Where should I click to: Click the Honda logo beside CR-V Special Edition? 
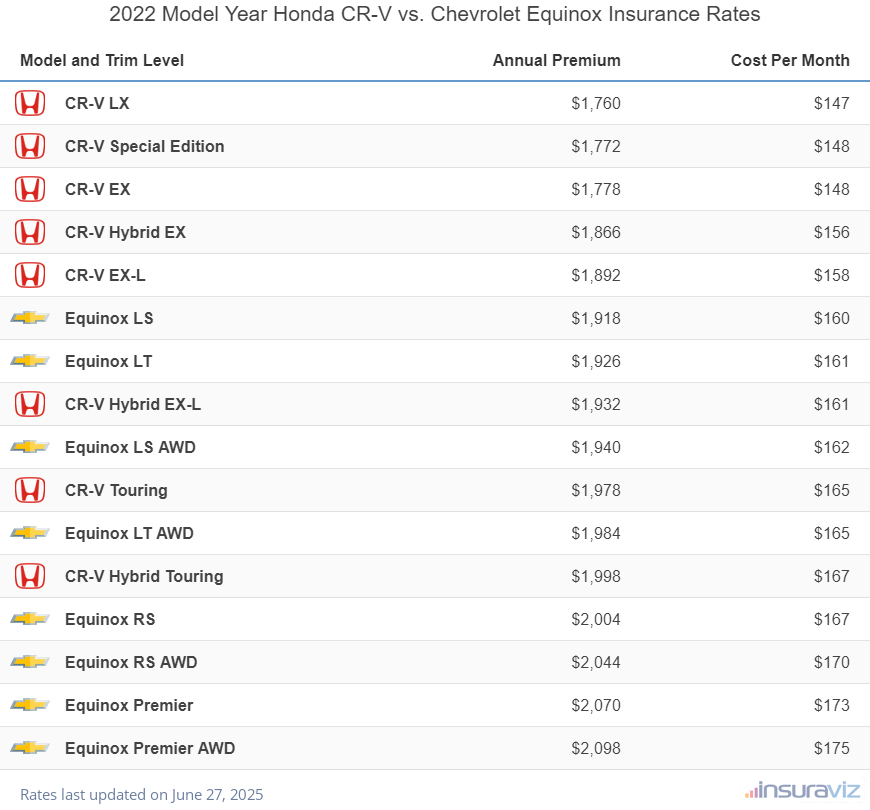pos(30,146)
